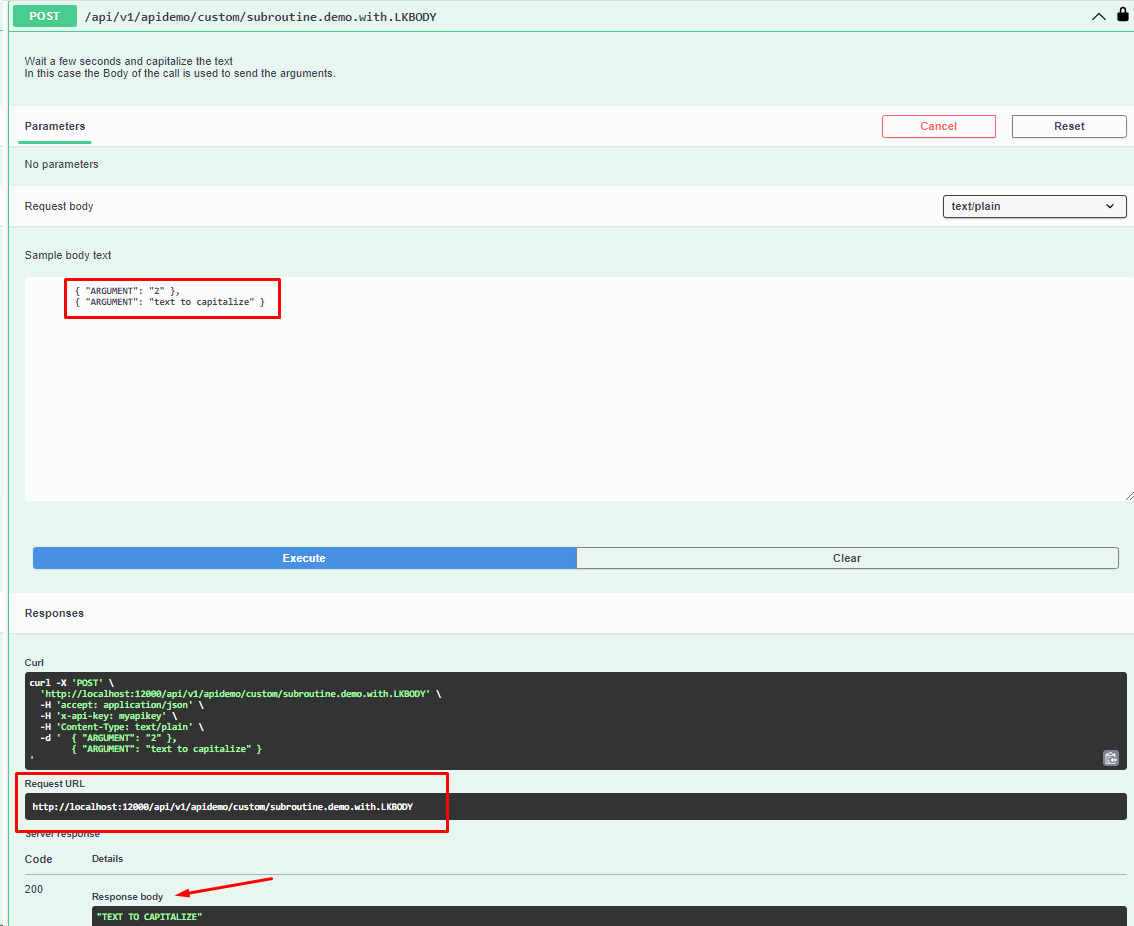Click the Sample body text label

pos(68,255)
